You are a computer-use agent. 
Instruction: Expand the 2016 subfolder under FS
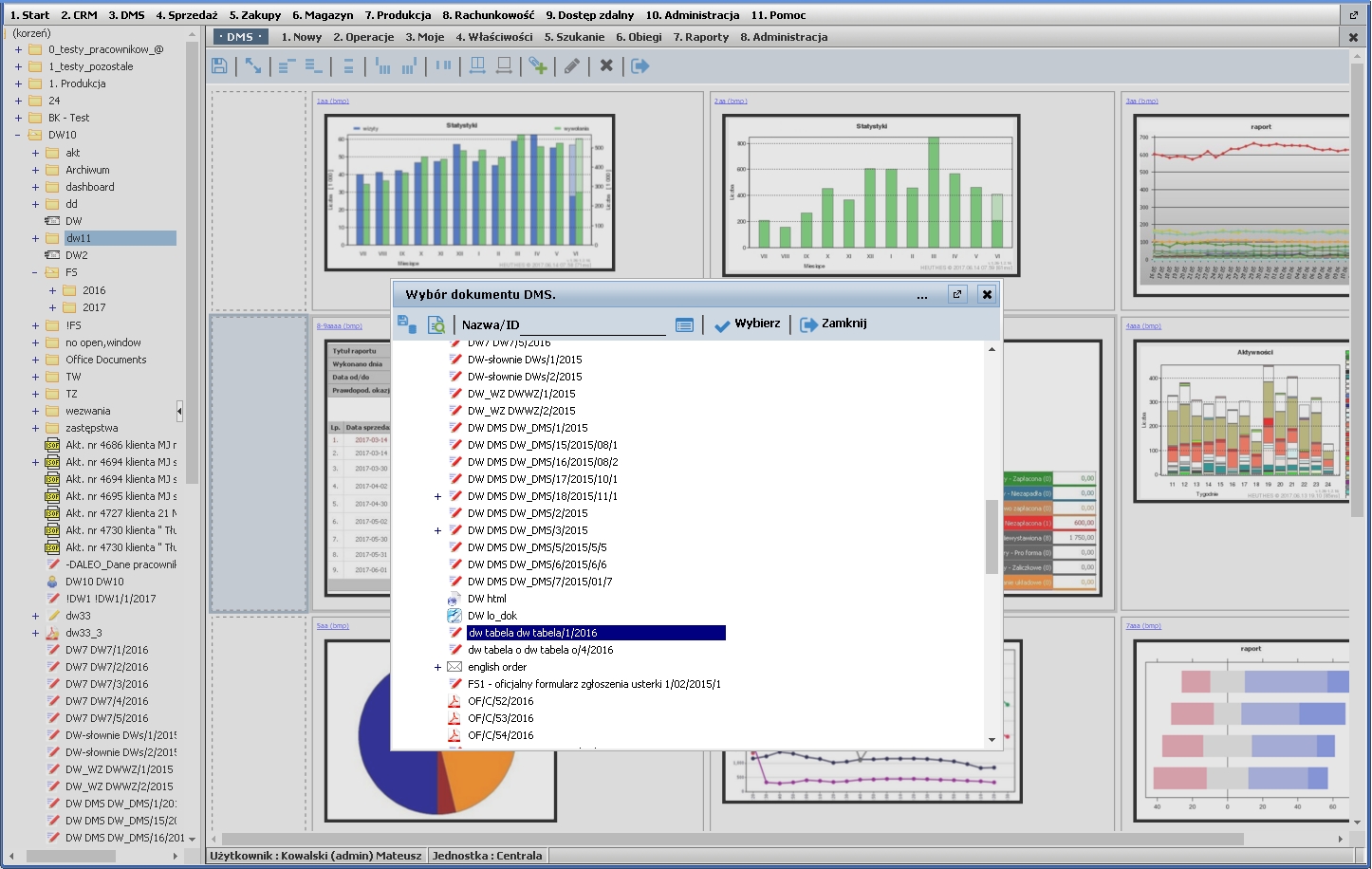point(52,290)
